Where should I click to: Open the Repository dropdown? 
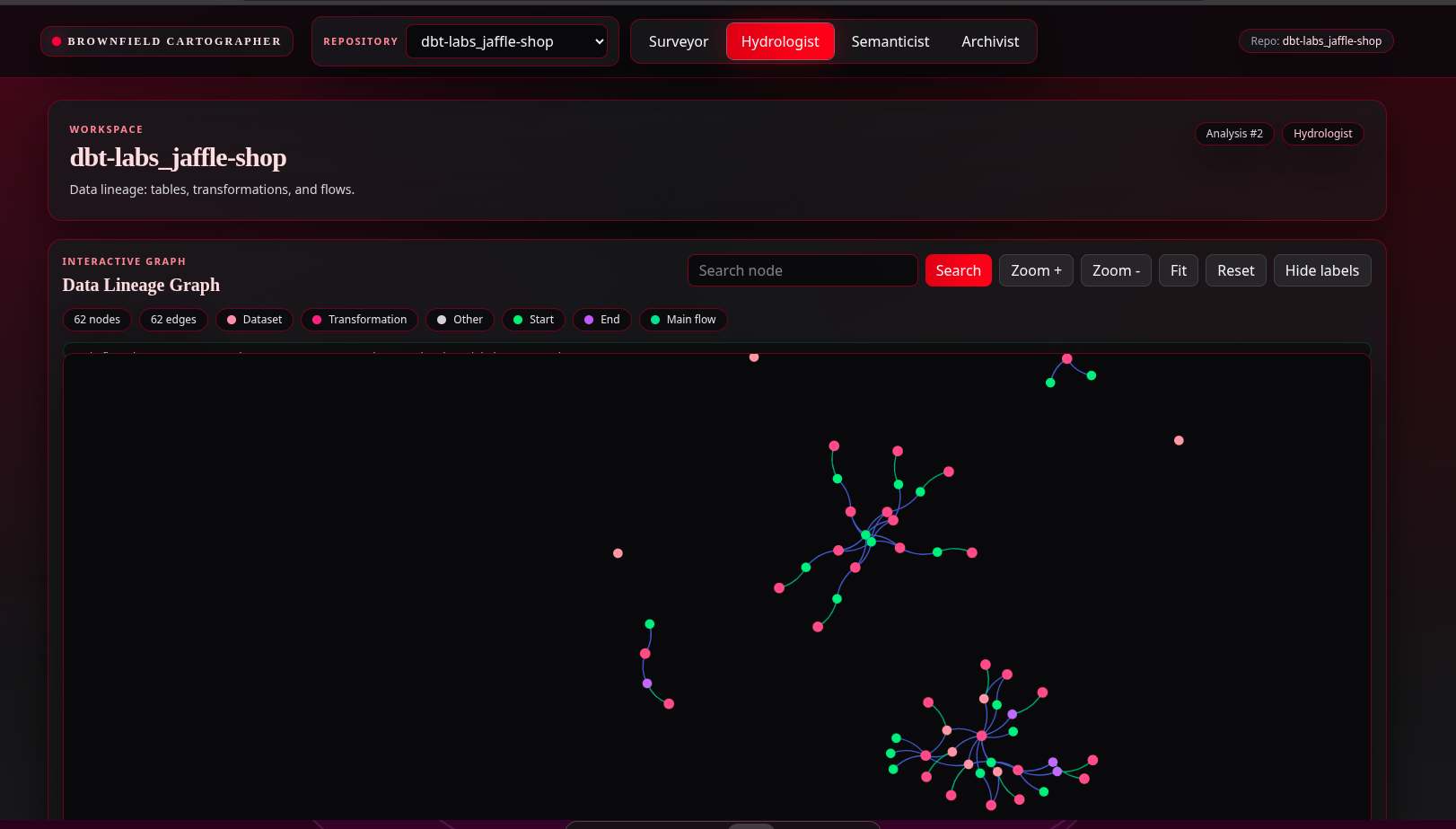point(507,41)
